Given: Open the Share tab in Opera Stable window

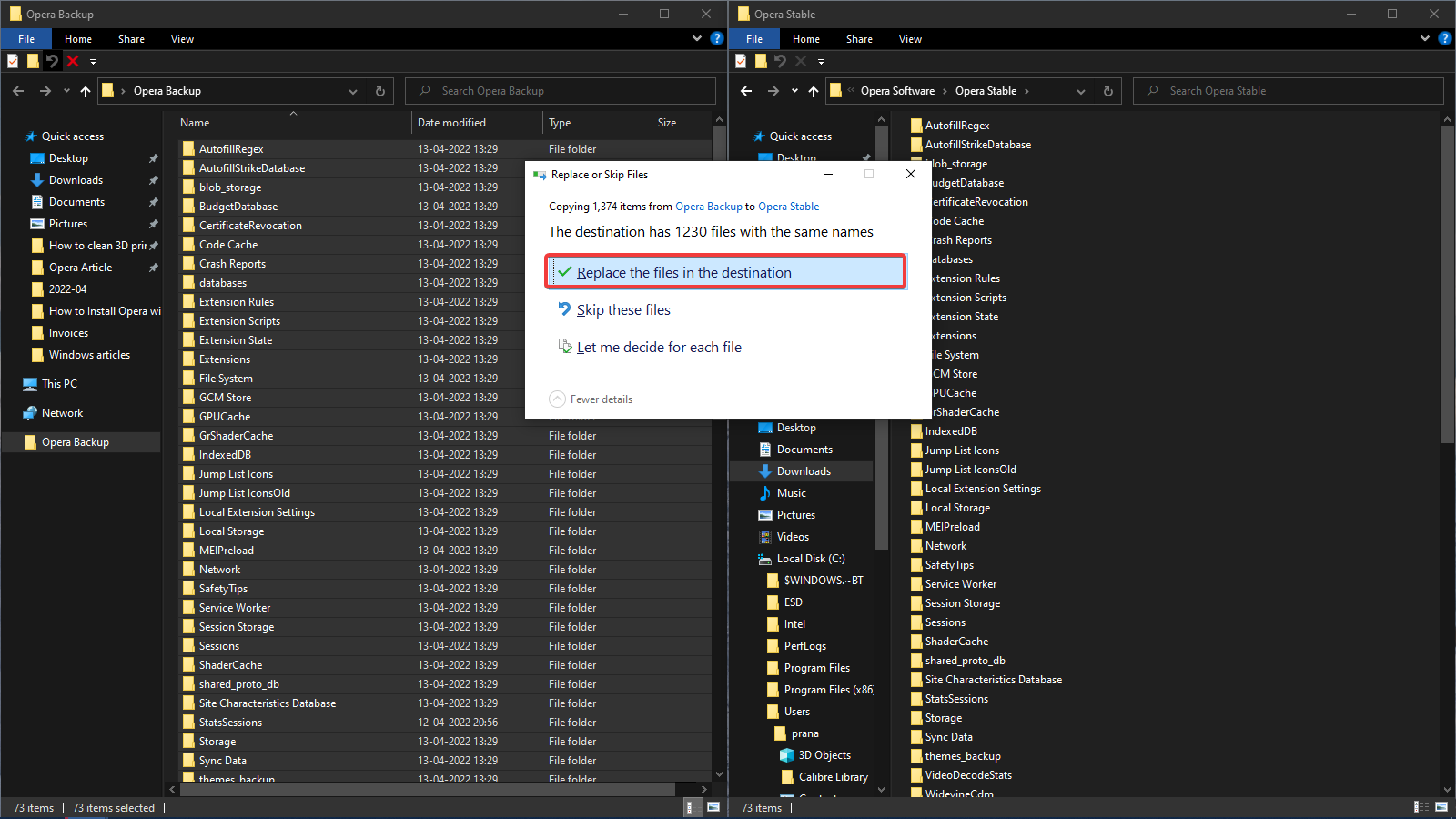Looking at the screenshot, I should pyautogui.click(x=859, y=39).
